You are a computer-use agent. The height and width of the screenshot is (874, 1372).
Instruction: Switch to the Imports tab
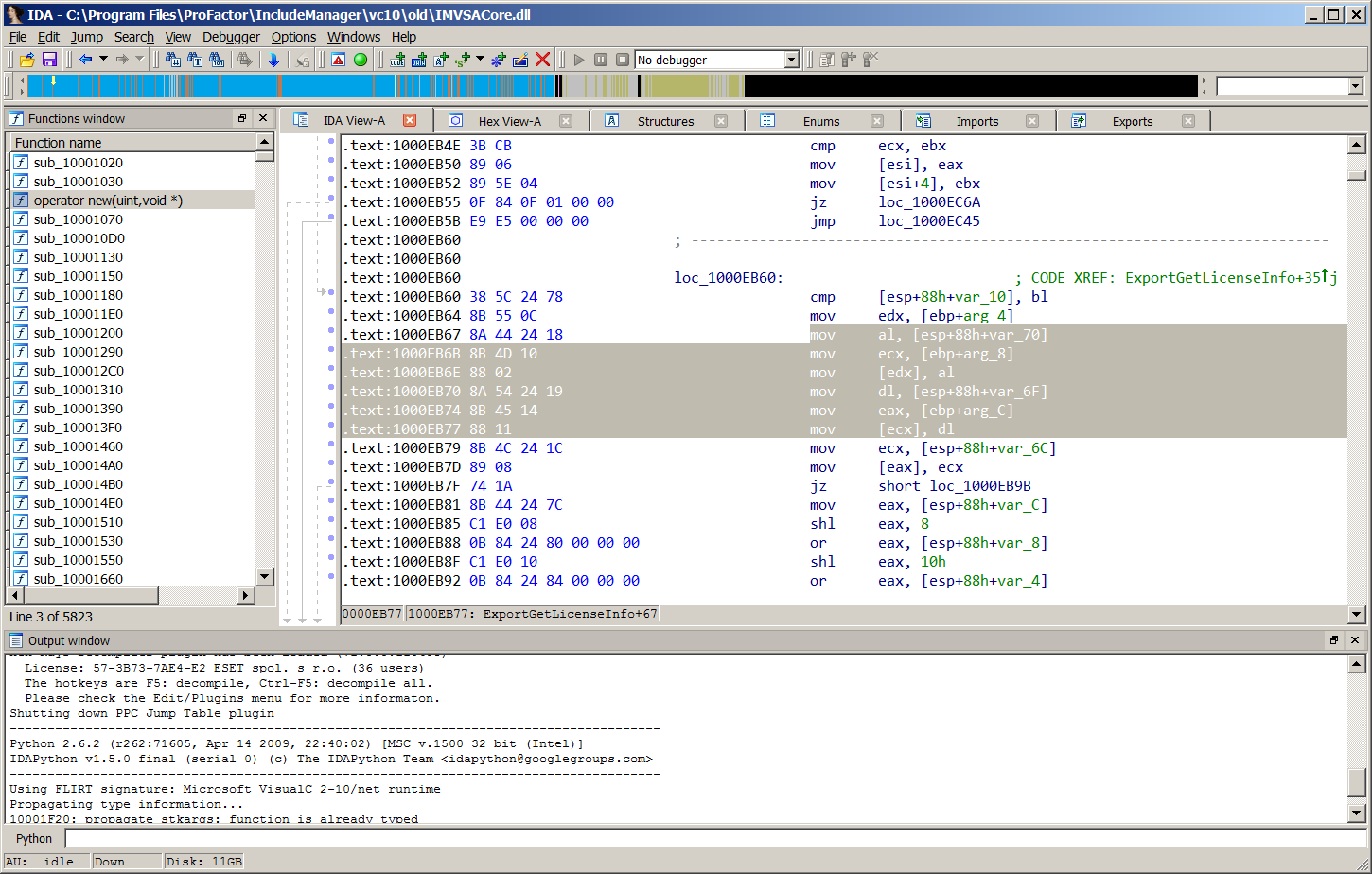pos(976,121)
